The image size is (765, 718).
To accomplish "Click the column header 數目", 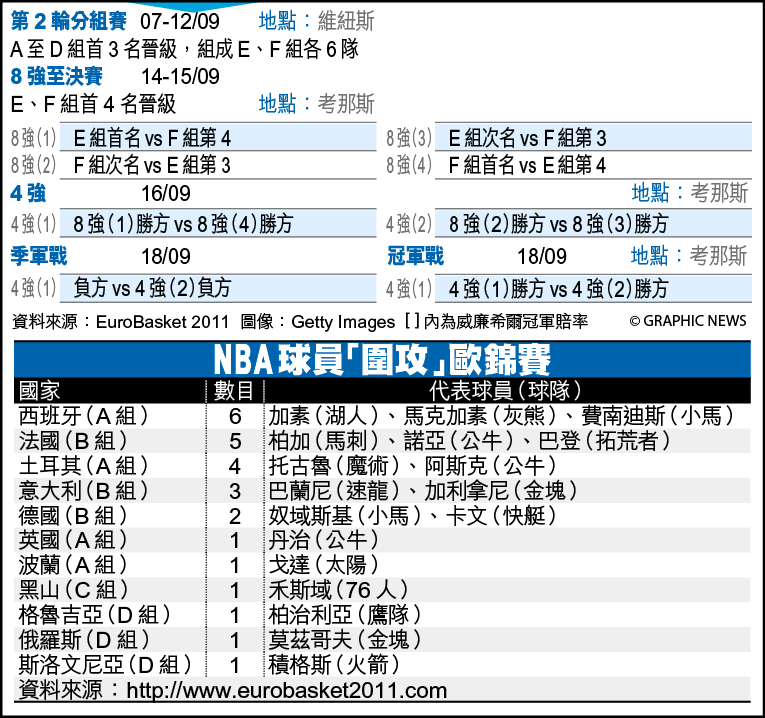I will pyautogui.click(x=234, y=391).
